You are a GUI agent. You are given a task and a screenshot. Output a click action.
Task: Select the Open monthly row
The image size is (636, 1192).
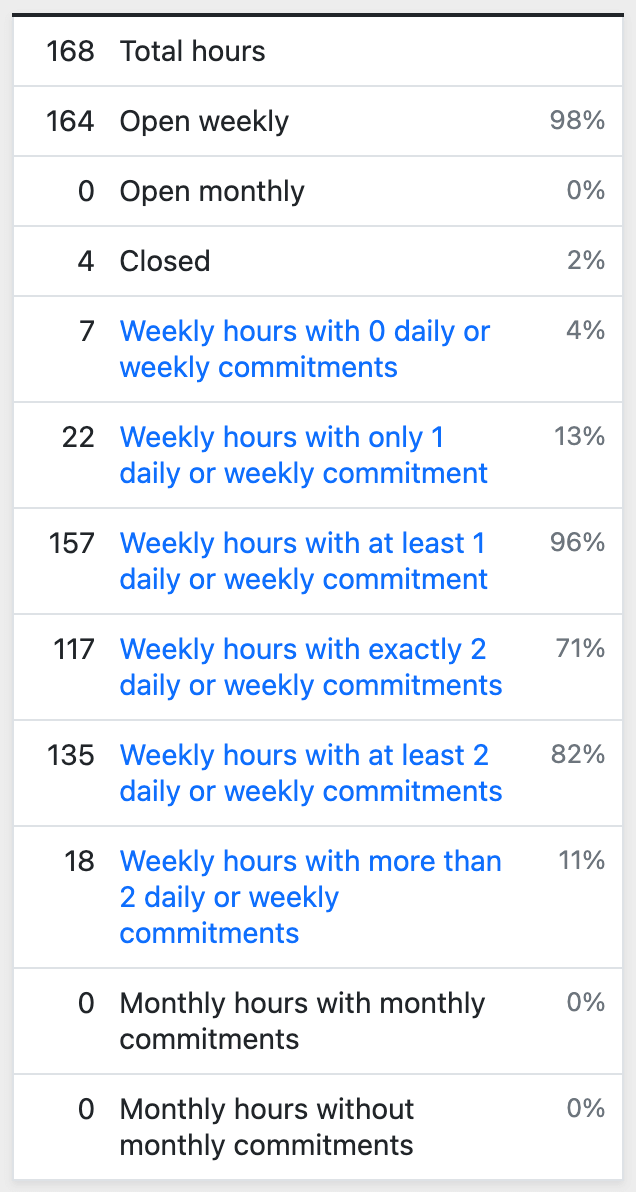(211, 191)
